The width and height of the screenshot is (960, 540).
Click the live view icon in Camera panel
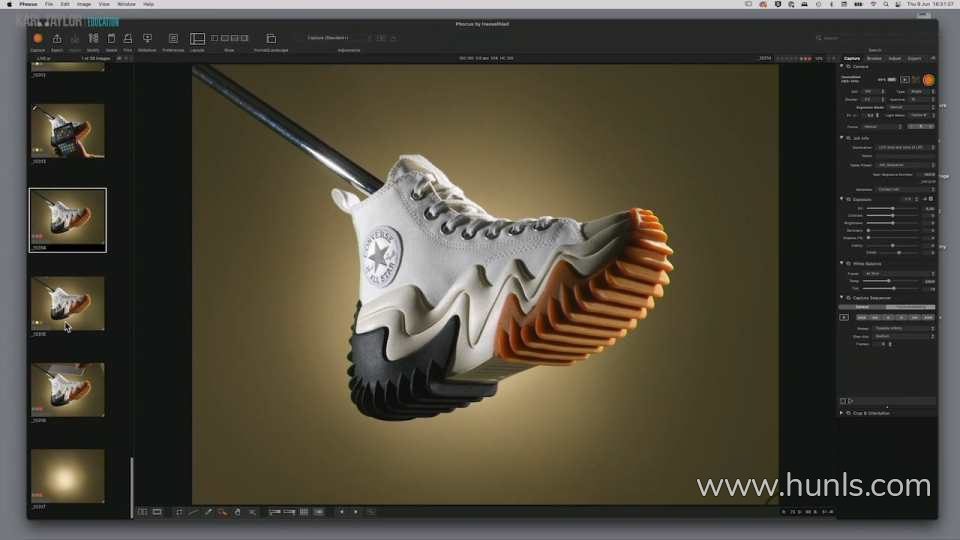pos(905,80)
